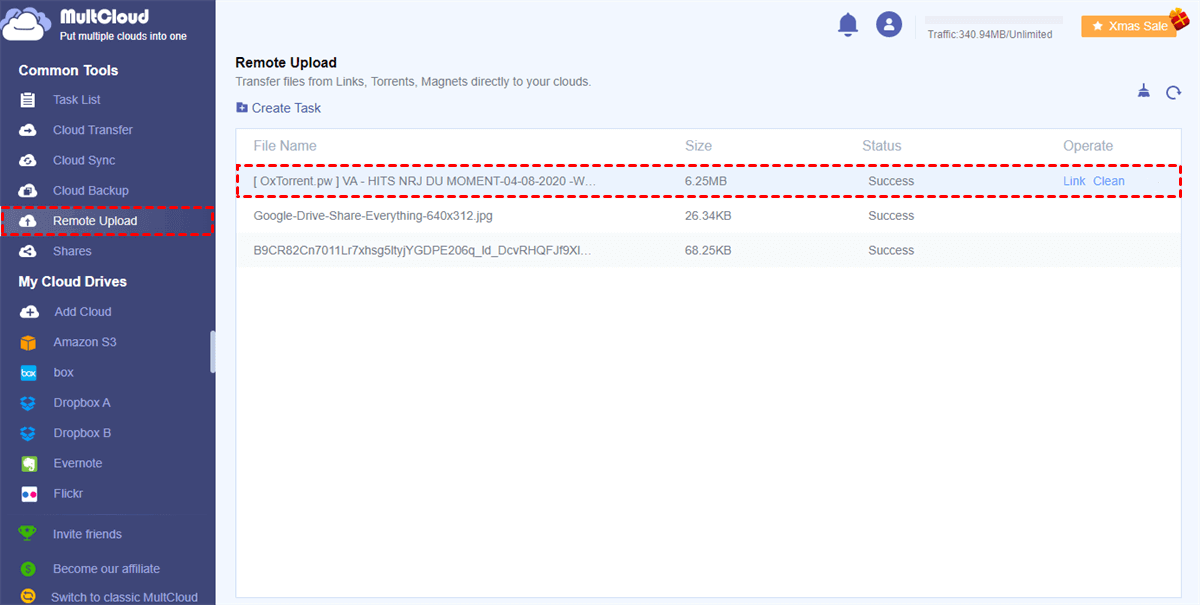
Task: Select Remote Upload menu item
Action: (x=95, y=221)
